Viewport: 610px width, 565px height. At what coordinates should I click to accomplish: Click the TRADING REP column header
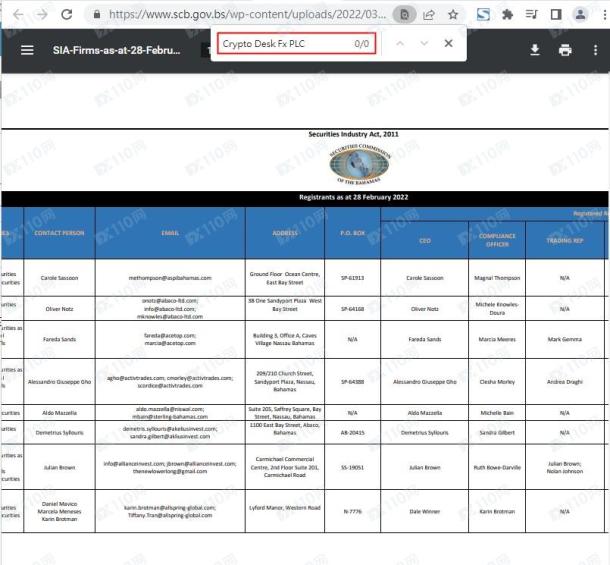click(564, 240)
